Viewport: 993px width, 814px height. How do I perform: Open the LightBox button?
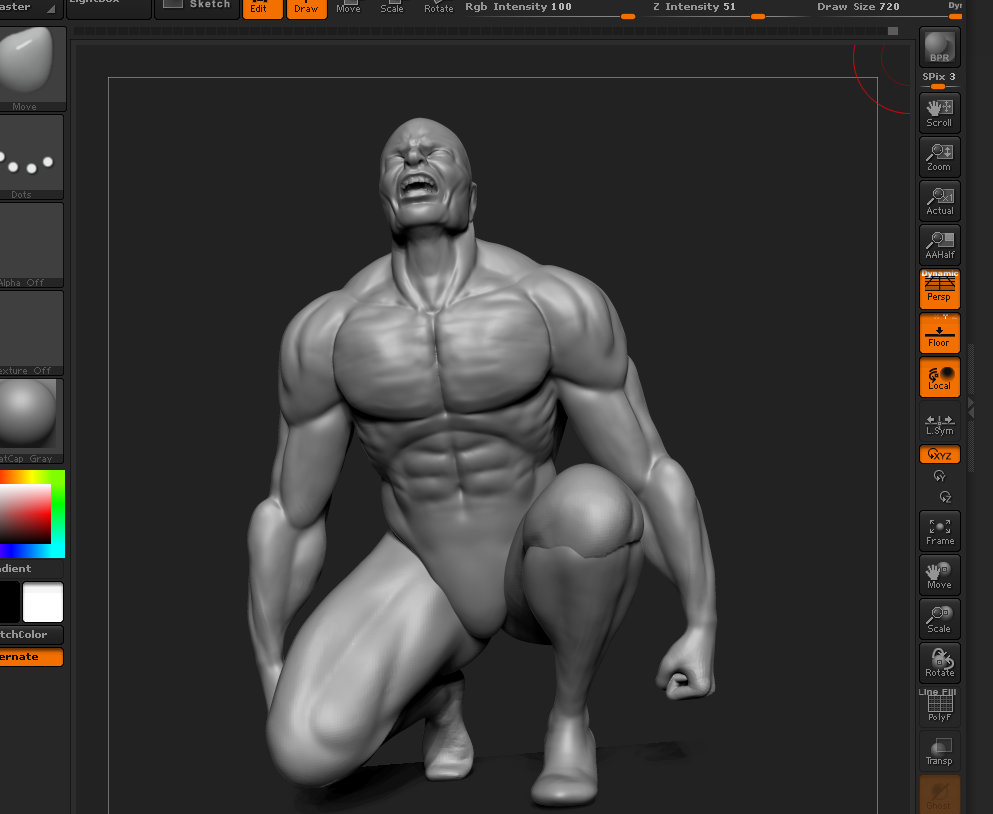click(109, 8)
